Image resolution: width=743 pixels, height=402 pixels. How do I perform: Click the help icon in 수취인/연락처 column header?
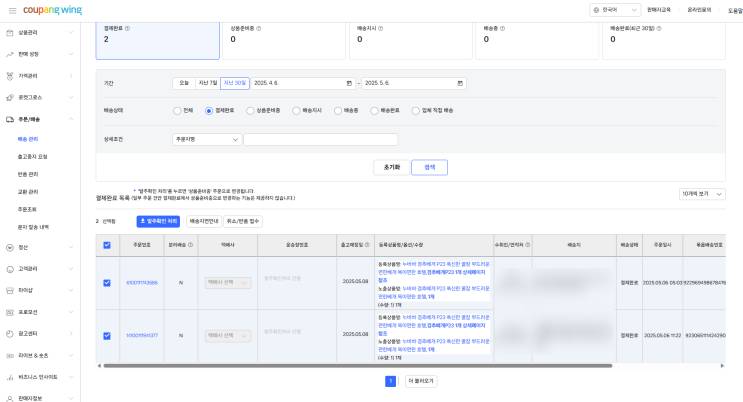[527, 245]
